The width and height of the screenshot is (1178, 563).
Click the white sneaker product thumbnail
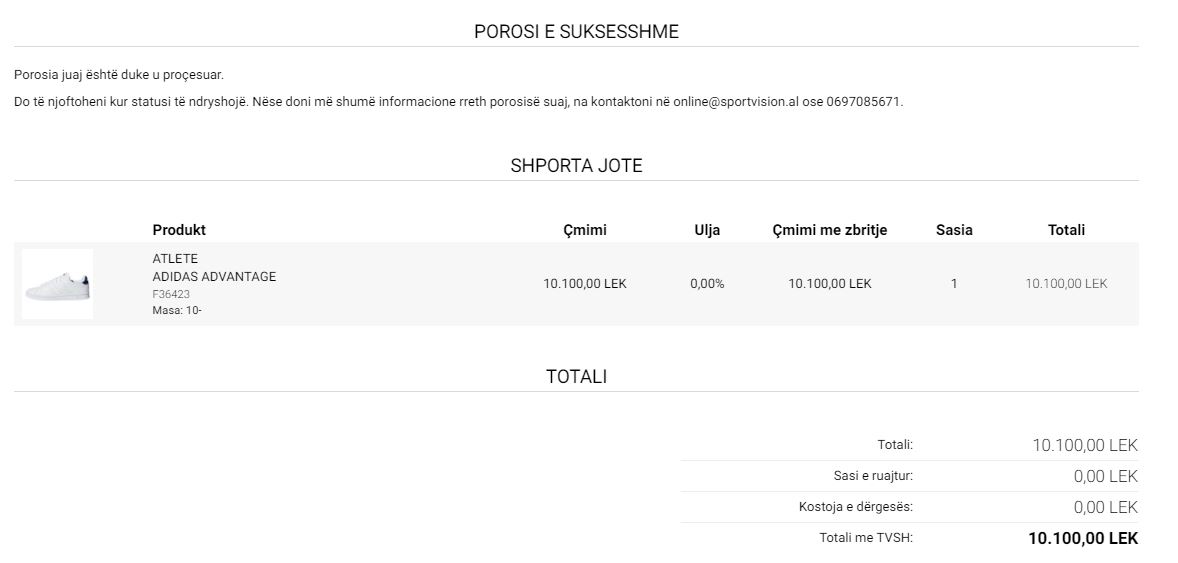point(57,284)
